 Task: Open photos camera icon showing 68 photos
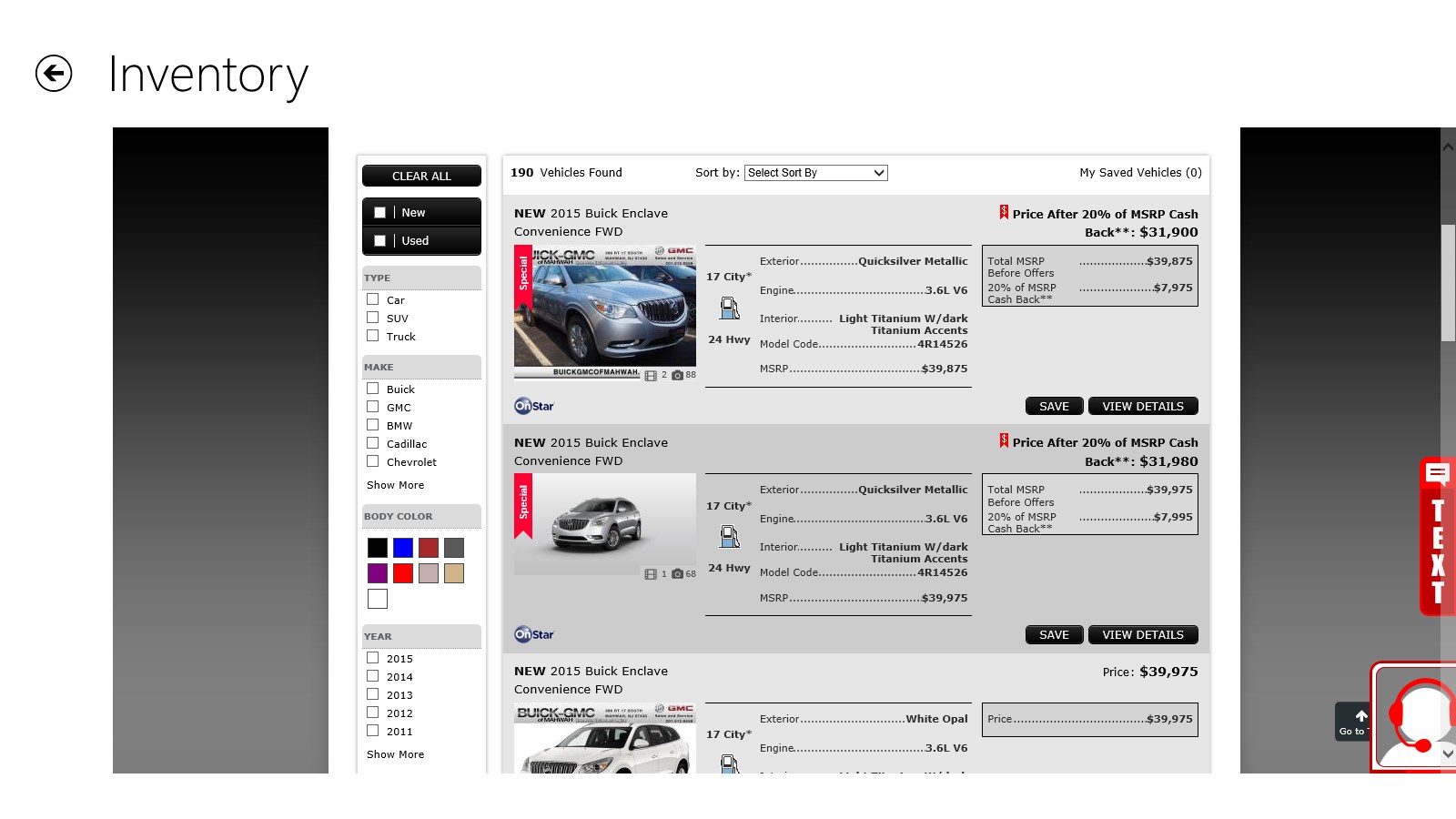(677, 574)
